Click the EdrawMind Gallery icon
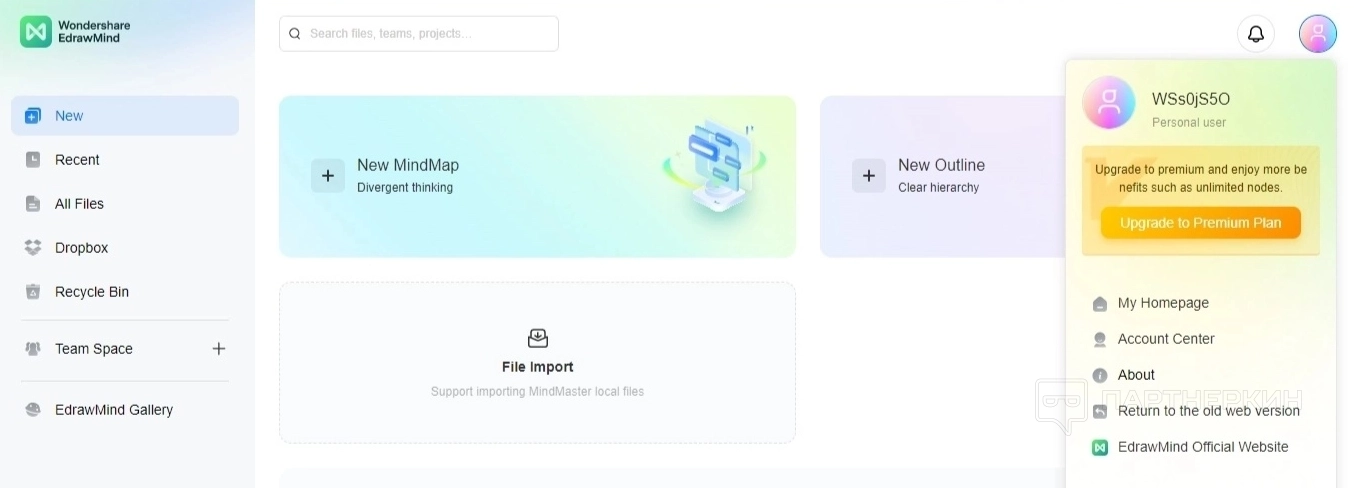 (33, 410)
